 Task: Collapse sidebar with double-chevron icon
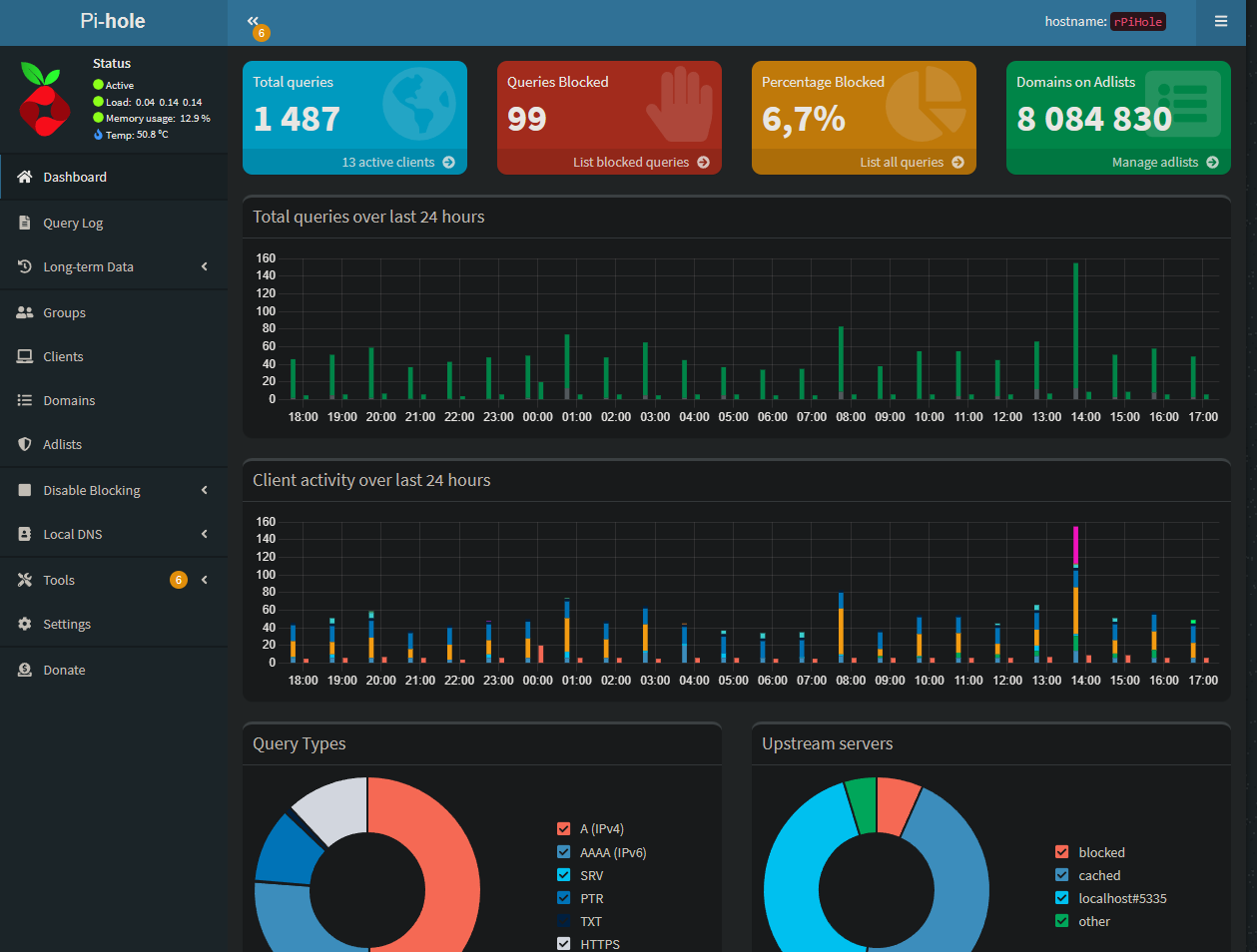tap(253, 21)
